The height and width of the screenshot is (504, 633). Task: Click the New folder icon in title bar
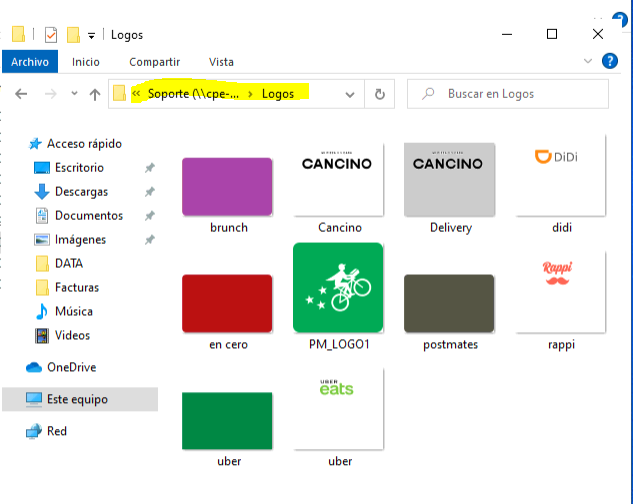pyautogui.click(x=73, y=35)
